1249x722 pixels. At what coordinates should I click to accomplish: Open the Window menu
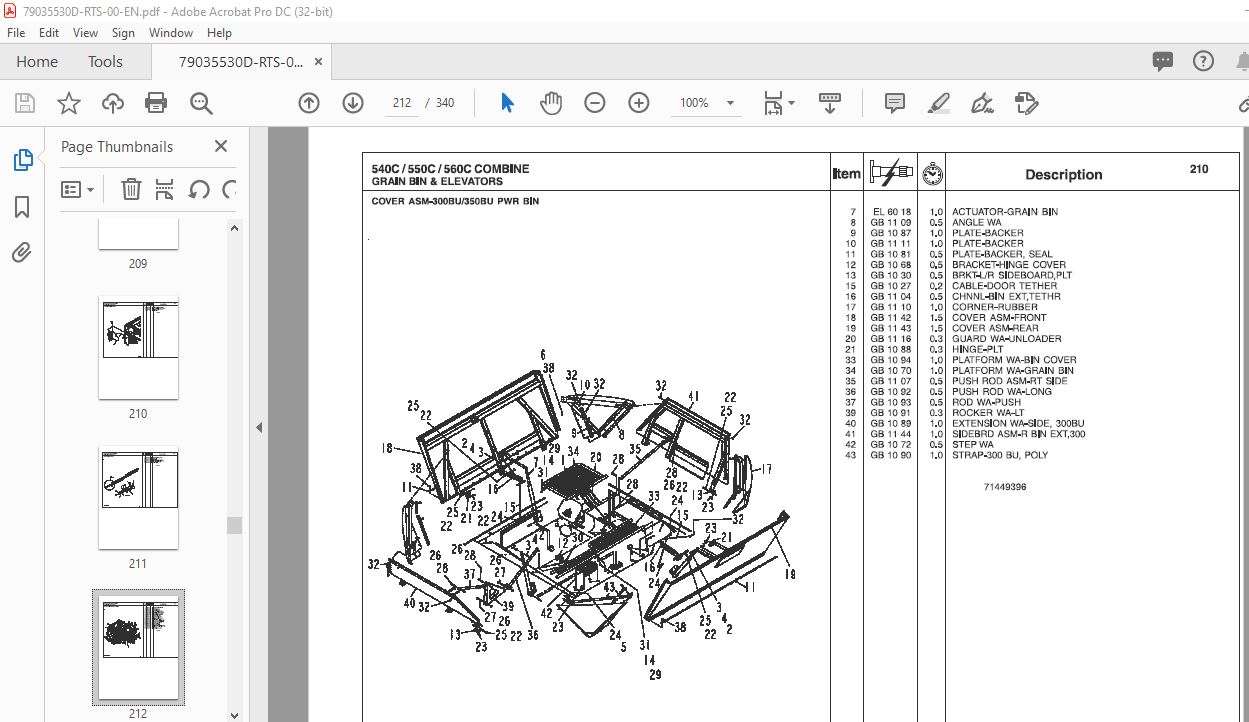[x=171, y=33]
